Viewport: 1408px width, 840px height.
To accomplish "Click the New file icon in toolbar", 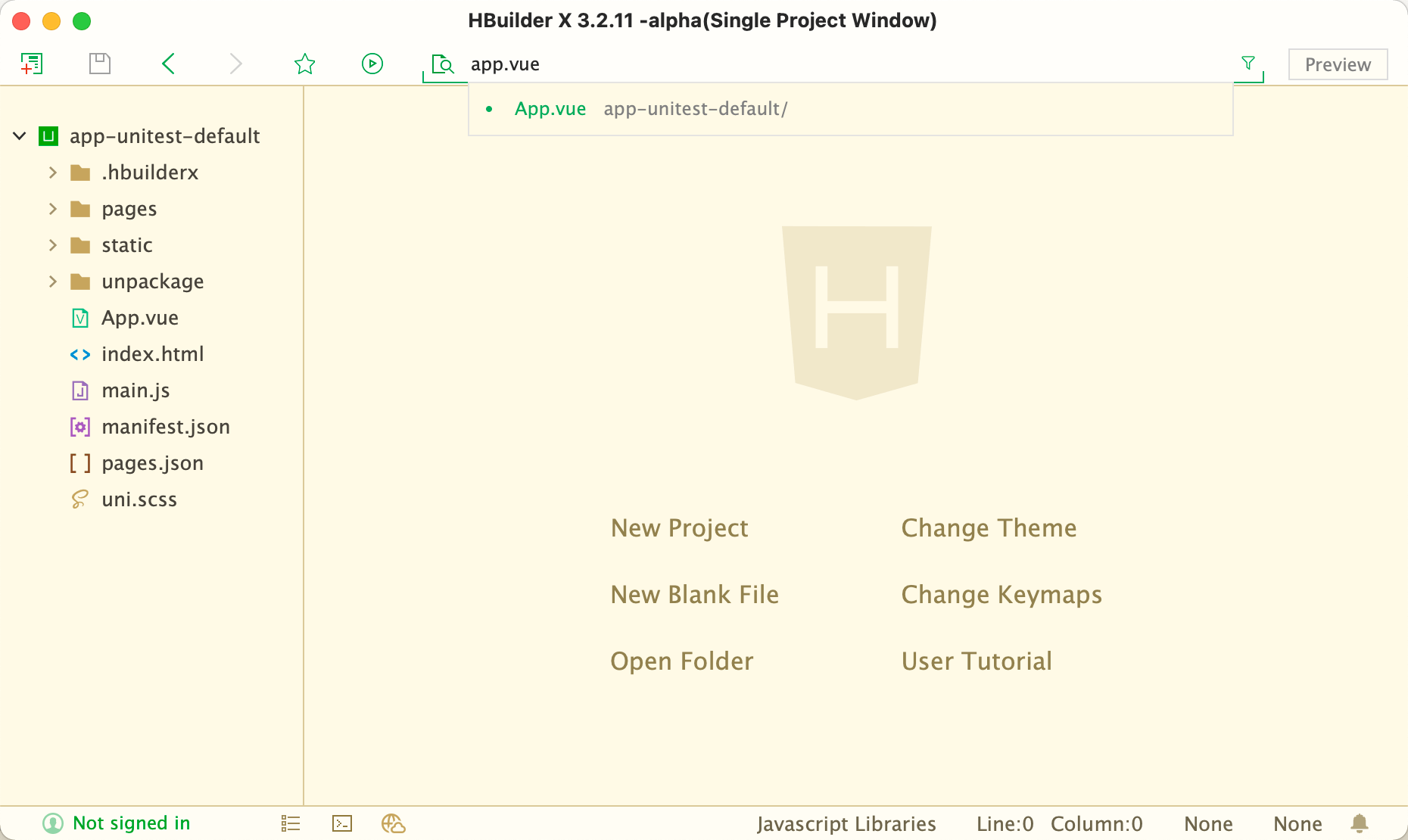I will (32, 64).
